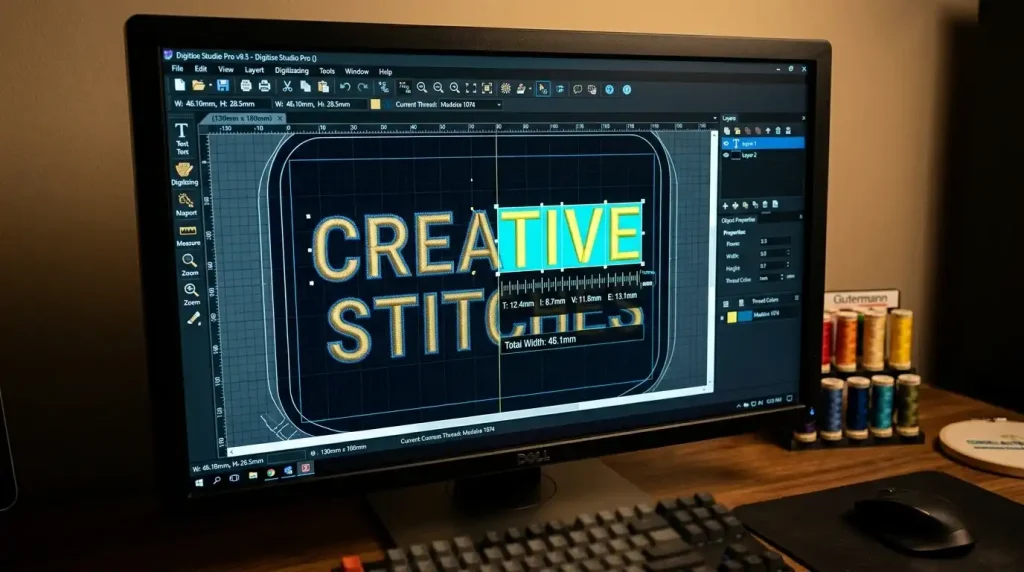Open the File menu

click(x=177, y=68)
